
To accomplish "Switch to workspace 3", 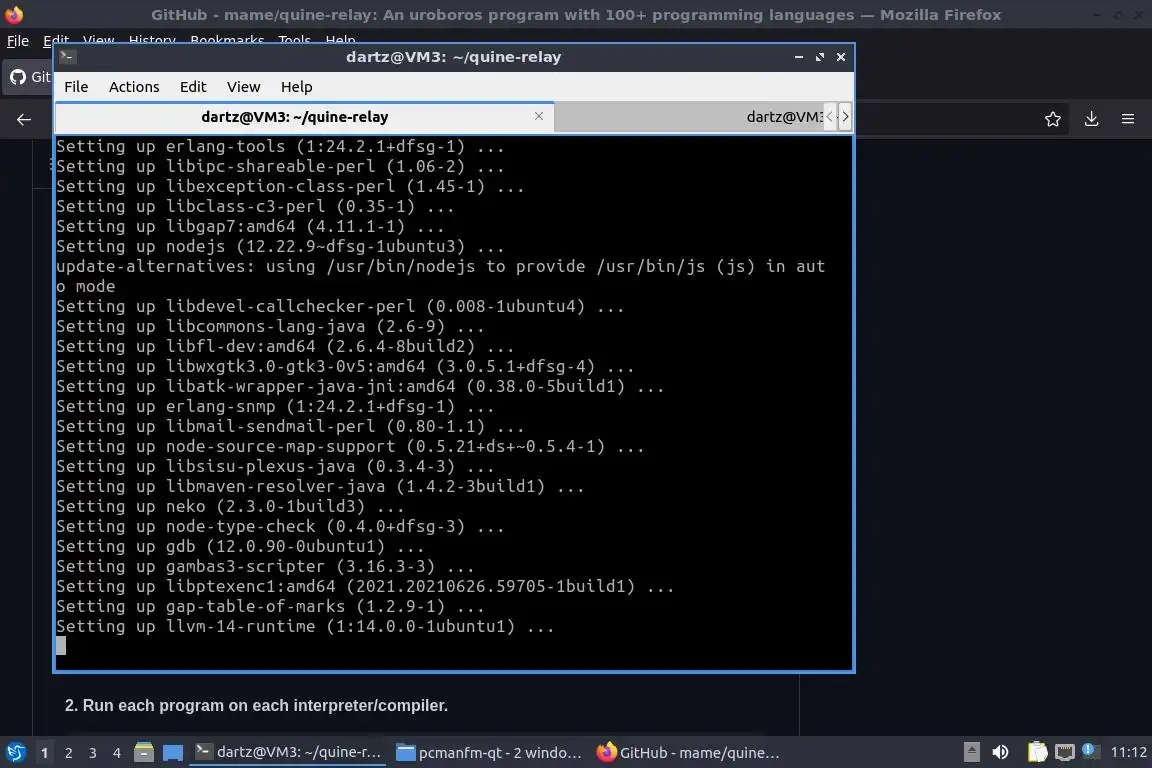I will [93, 753].
